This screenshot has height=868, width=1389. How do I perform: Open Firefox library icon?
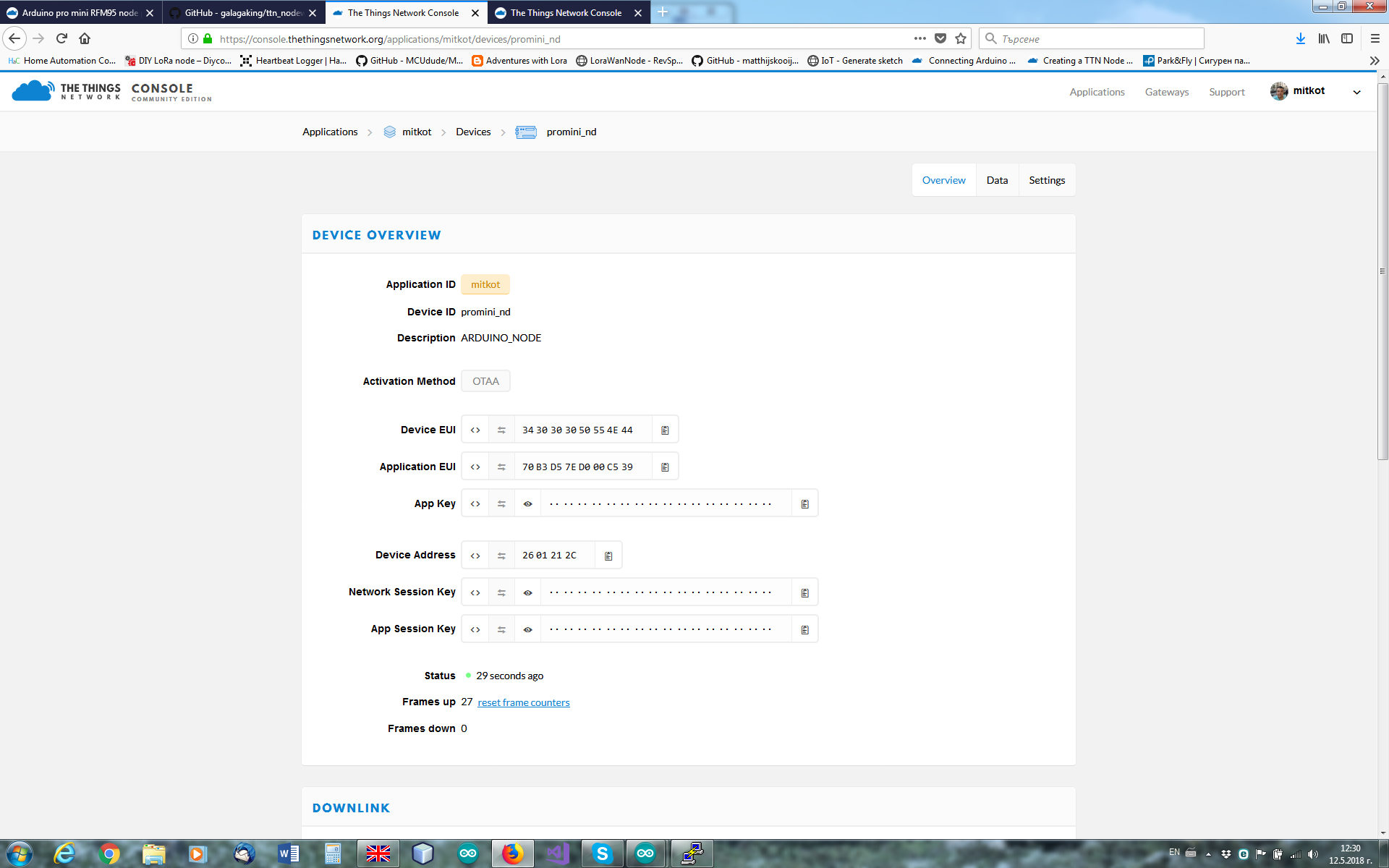(1324, 38)
